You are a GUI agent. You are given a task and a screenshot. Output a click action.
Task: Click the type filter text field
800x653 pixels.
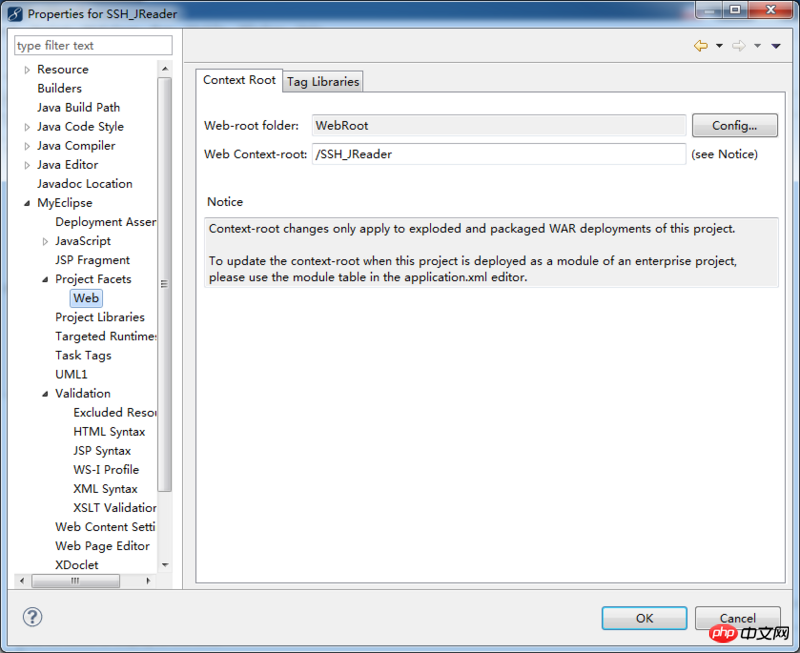coord(93,45)
